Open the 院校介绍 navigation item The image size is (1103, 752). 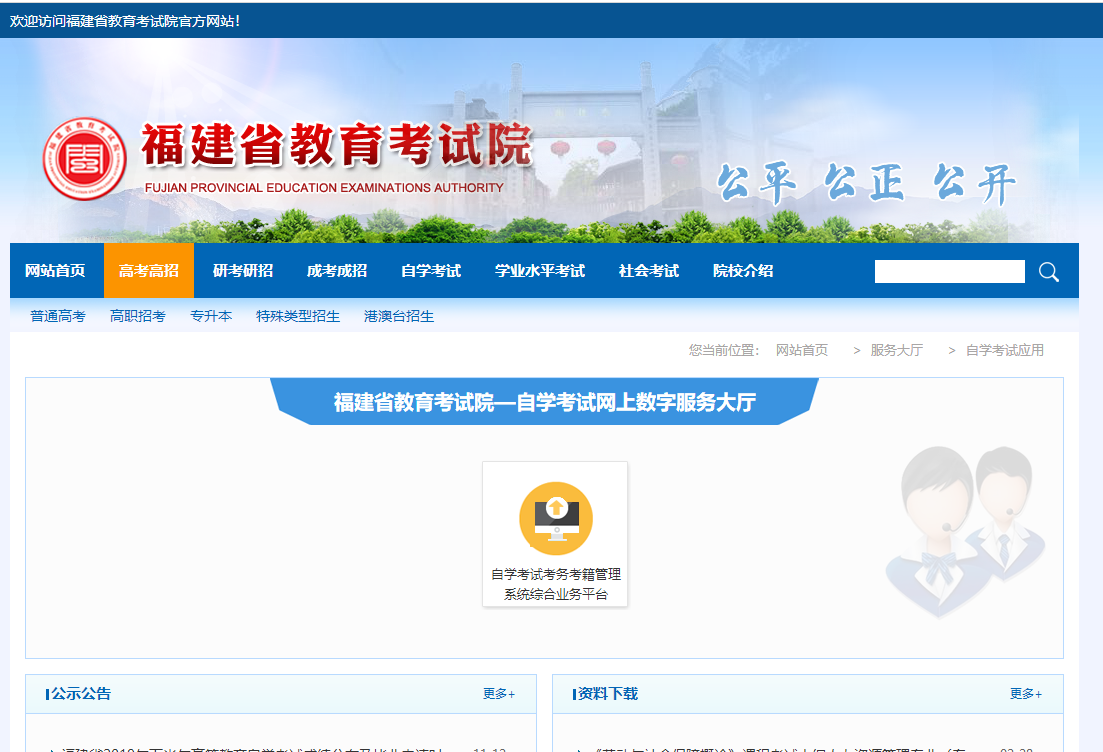(743, 271)
